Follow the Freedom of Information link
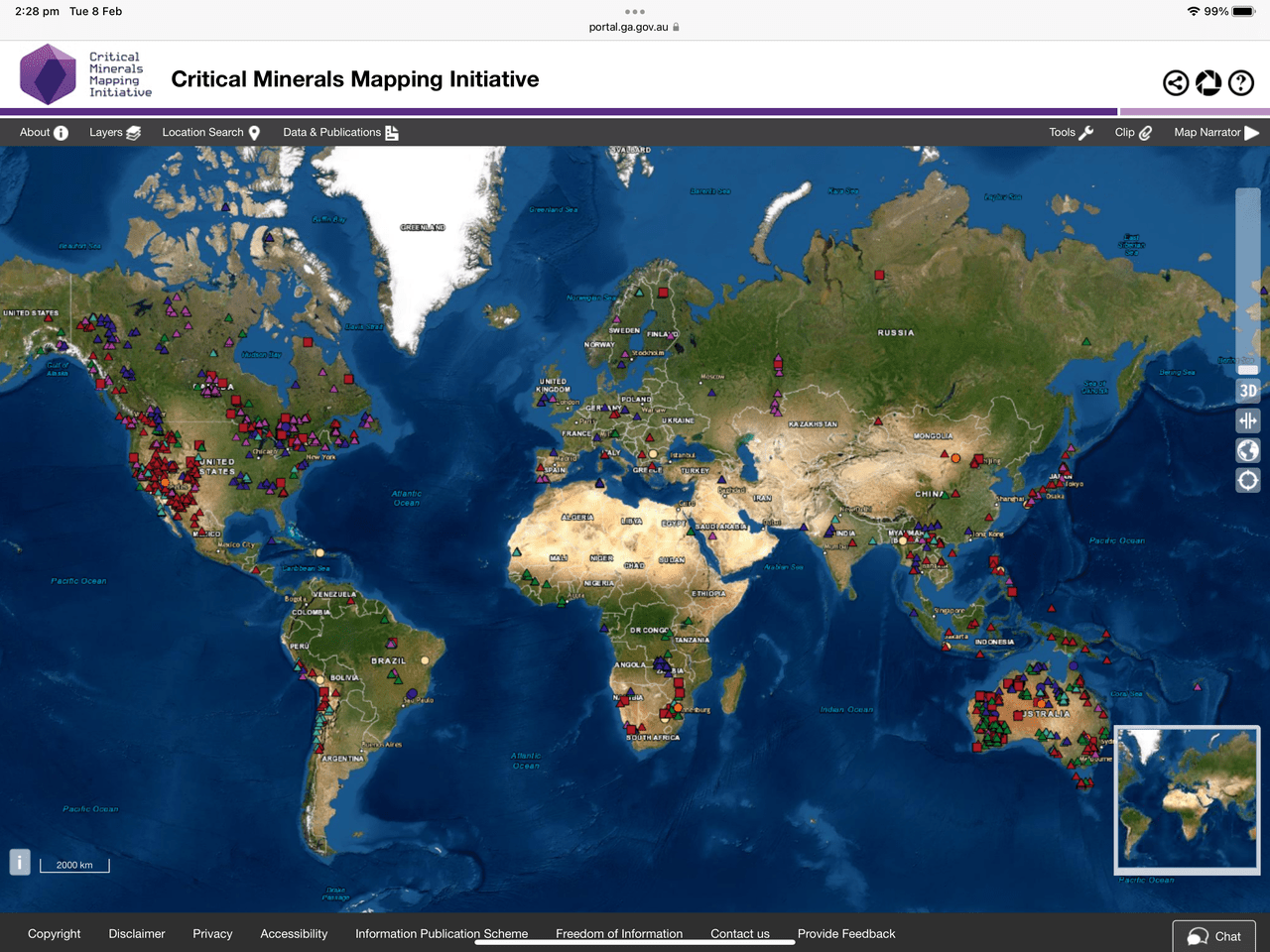This screenshot has width=1270, height=952. click(x=618, y=933)
